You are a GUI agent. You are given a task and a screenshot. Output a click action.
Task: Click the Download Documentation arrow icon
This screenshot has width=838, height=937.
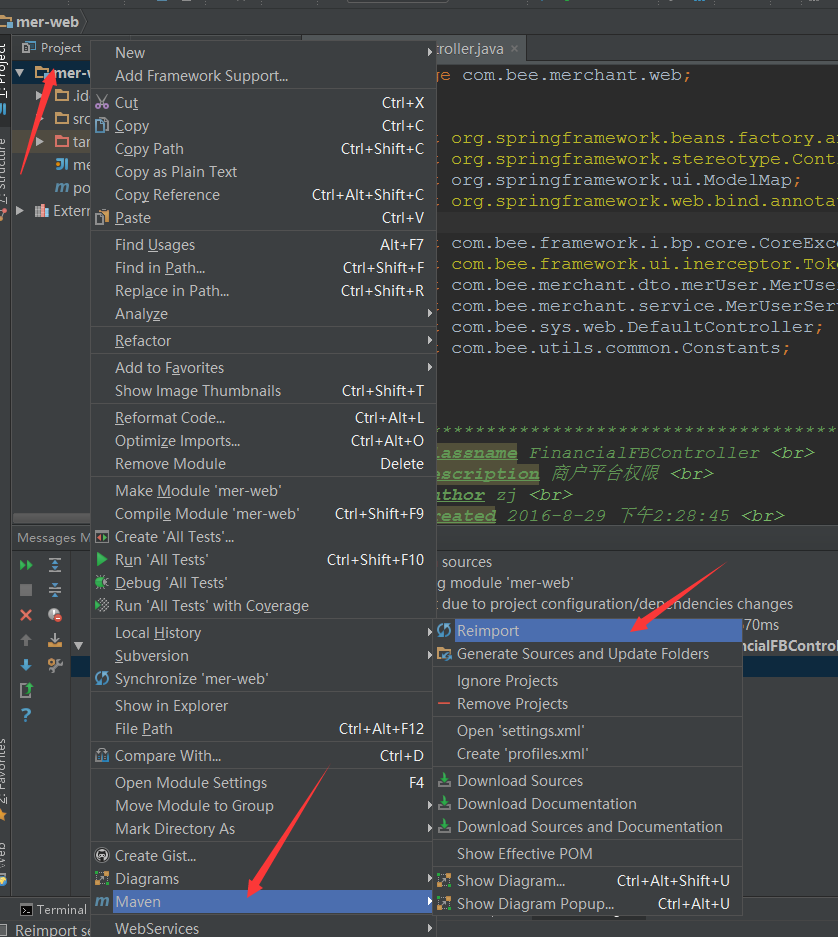coord(444,803)
